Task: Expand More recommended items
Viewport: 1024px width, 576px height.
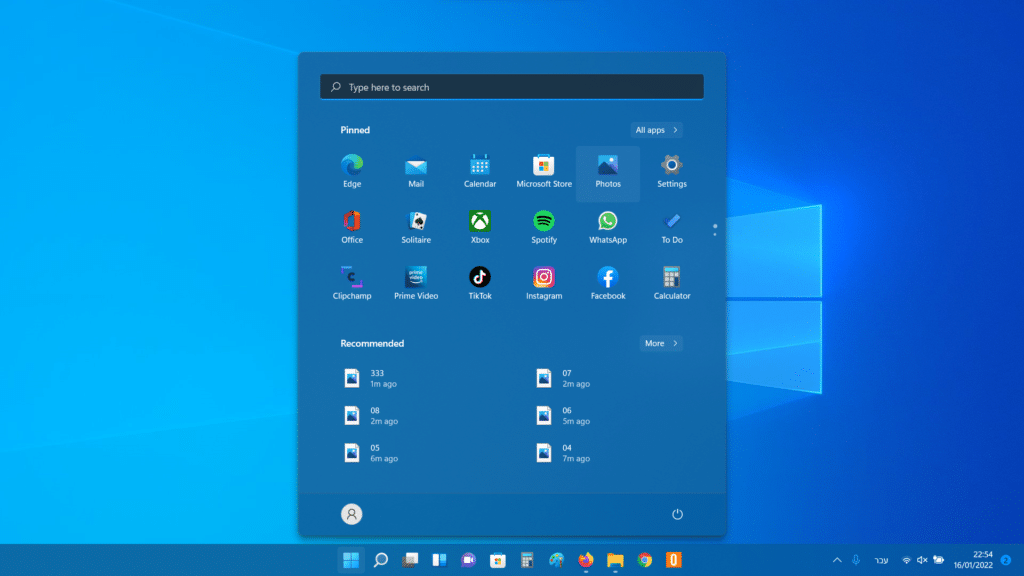Action: (661, 343)
